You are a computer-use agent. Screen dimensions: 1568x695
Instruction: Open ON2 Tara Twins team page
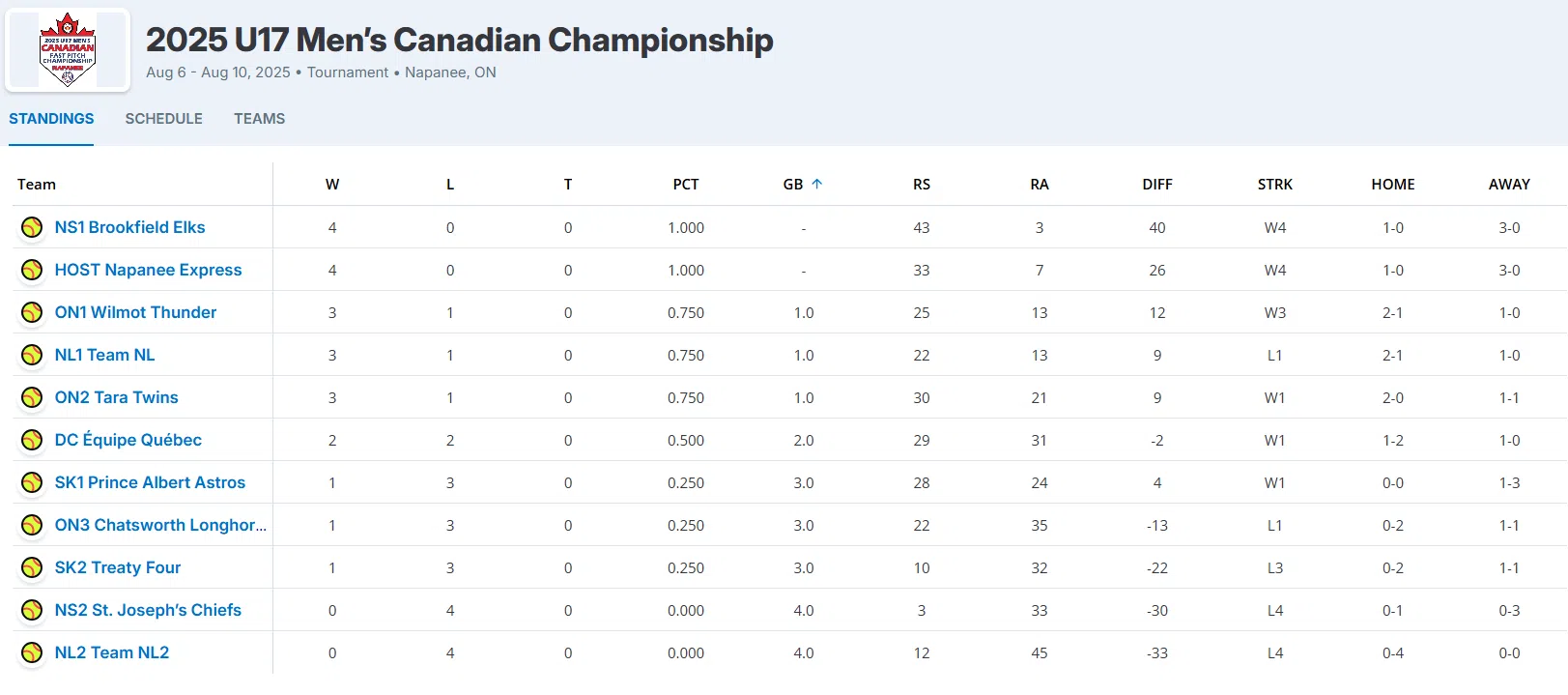coord(116,397)
